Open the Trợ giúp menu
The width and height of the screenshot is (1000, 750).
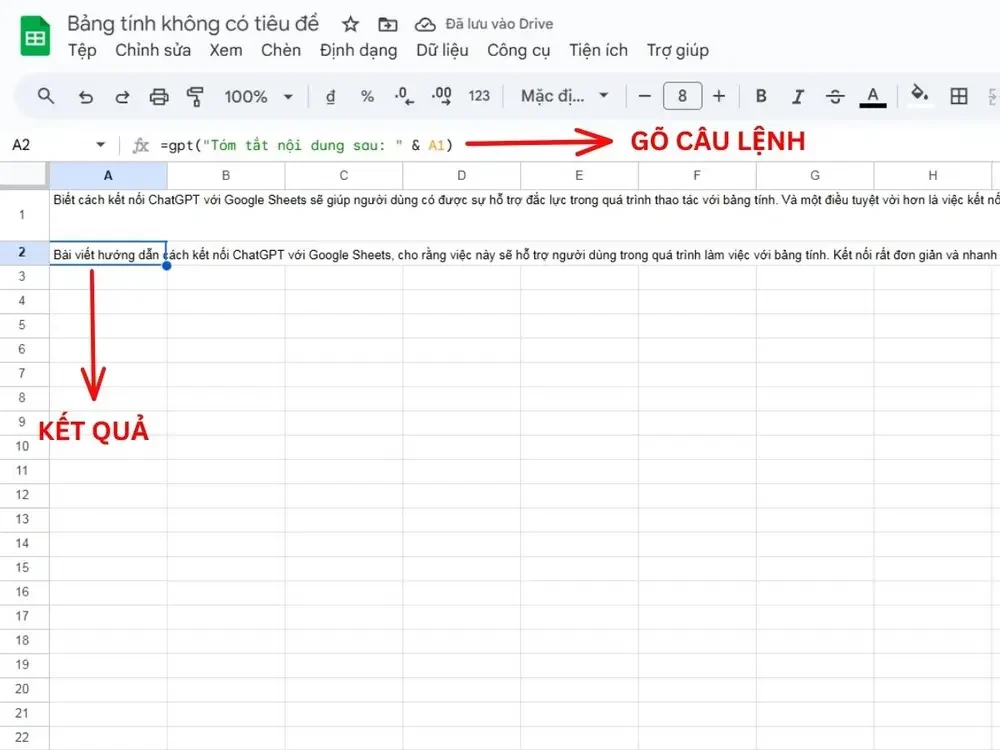click(677, 50)
